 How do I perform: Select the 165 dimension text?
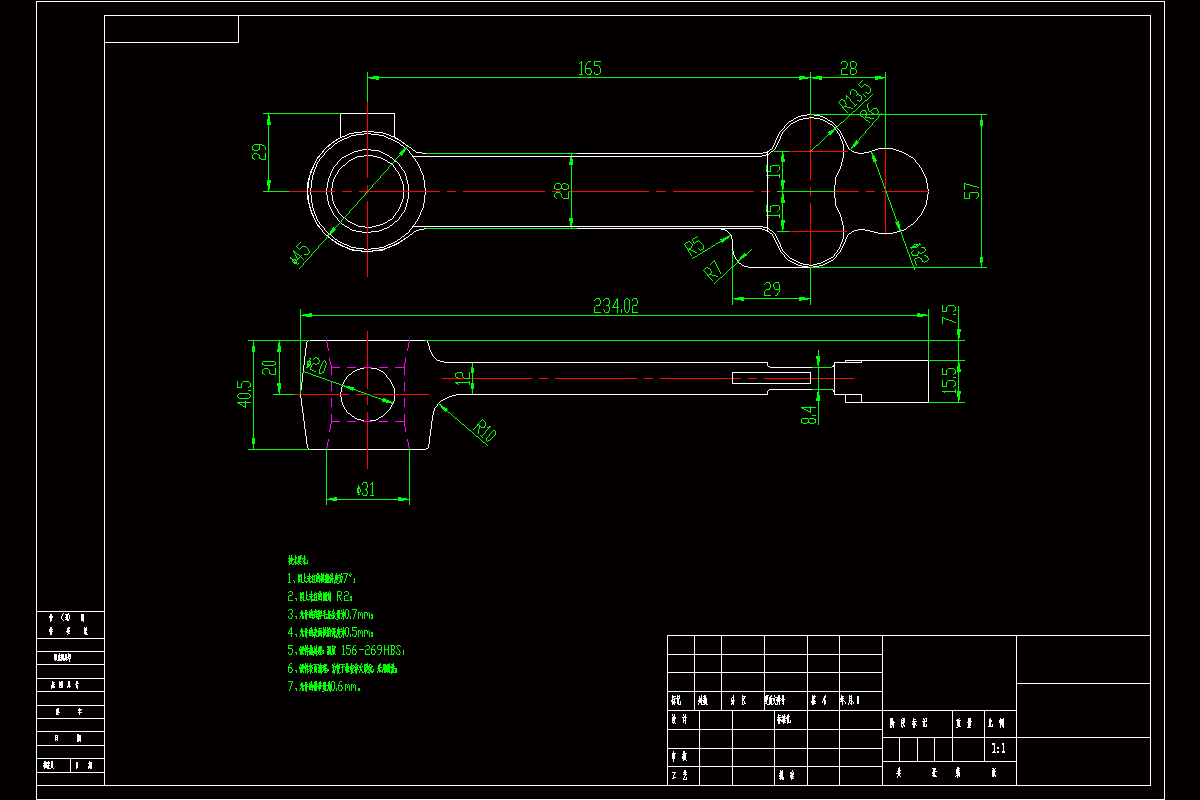[x=590, y=68]
